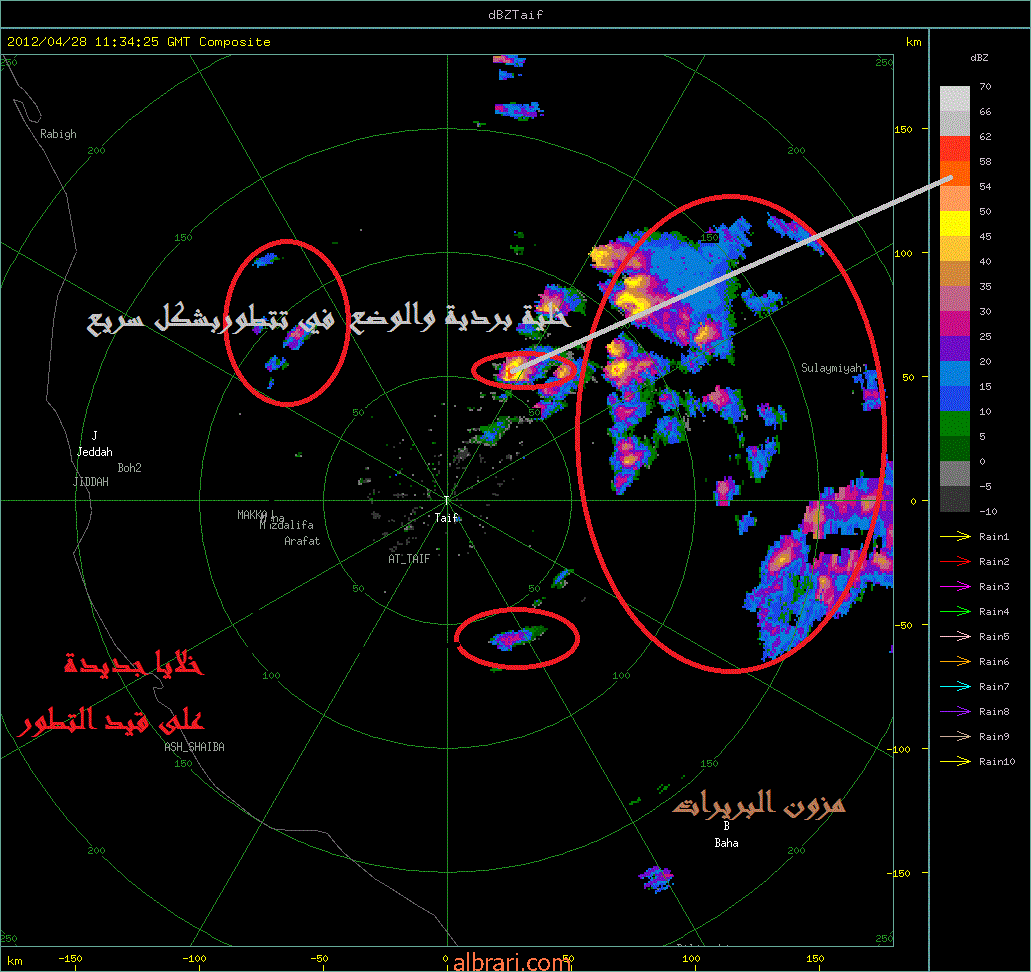Click the Rain1 legend text
The width and height of the screenshot is (1031, 972).
(994, 537)
